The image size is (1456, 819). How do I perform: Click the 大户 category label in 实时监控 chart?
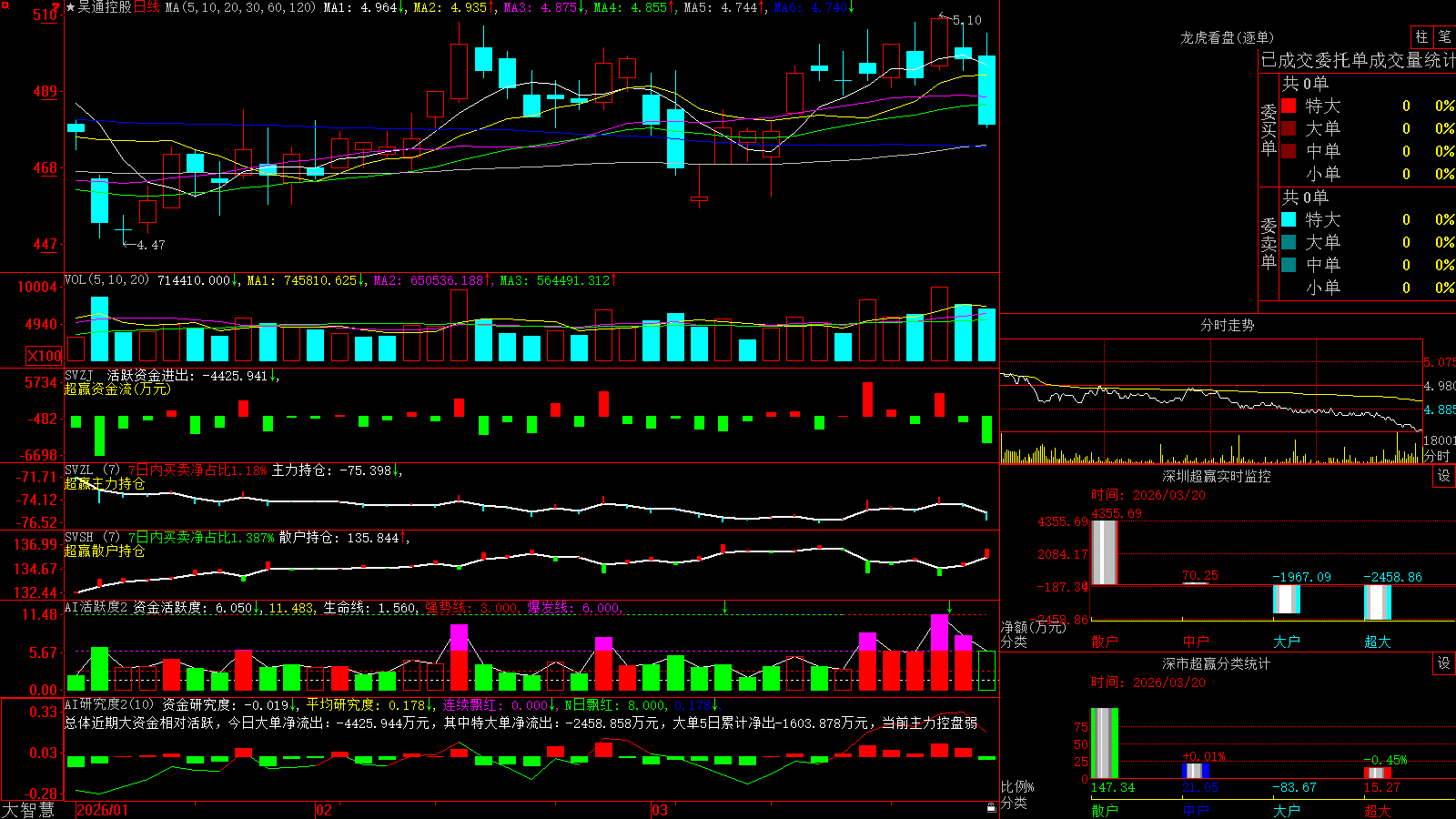1287,642
